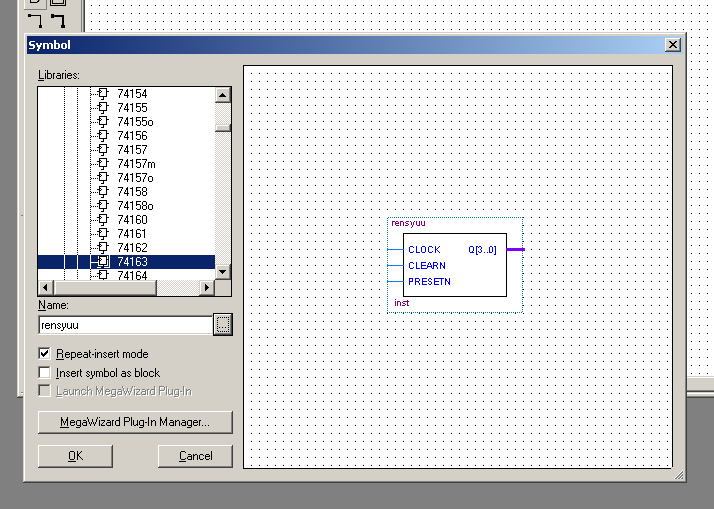Click the libraries list scroll down arrow
This screenshot has width=714, height=509.
click(x=223, y=272)
